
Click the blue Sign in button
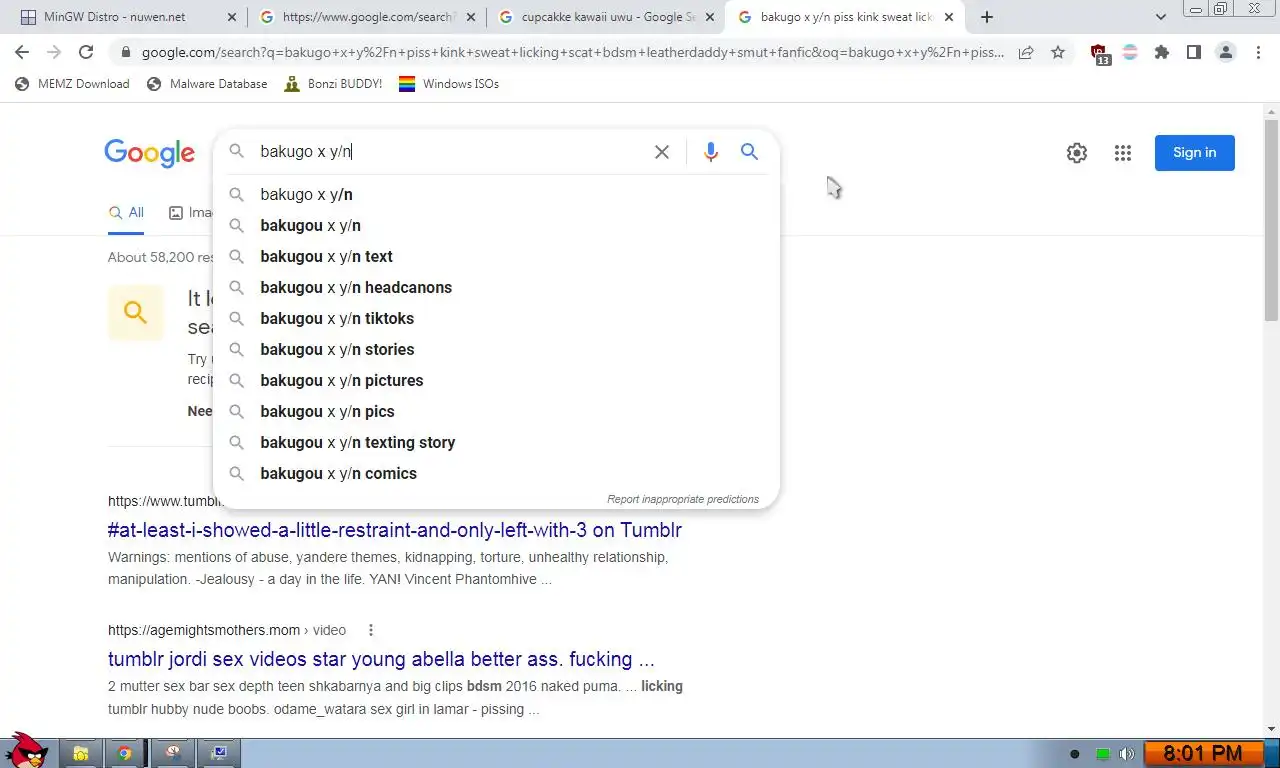tap(1194, 153)
